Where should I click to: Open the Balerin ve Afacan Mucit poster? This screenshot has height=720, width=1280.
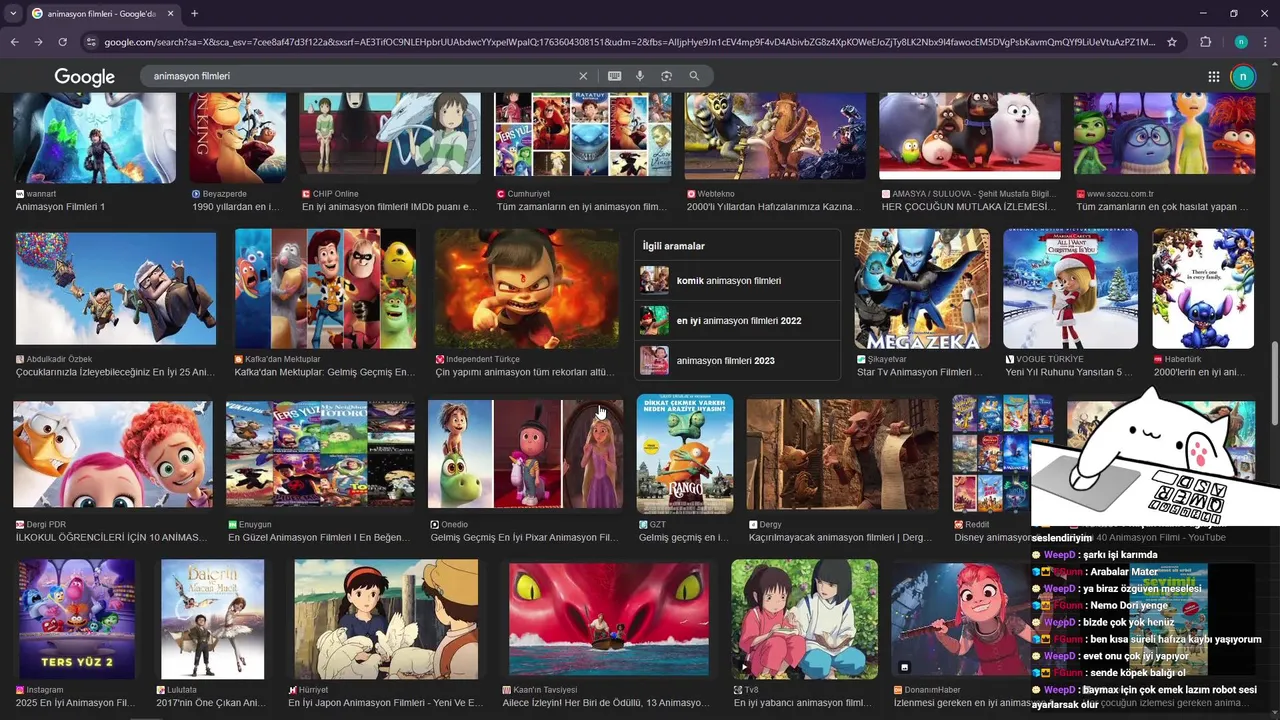213,618
